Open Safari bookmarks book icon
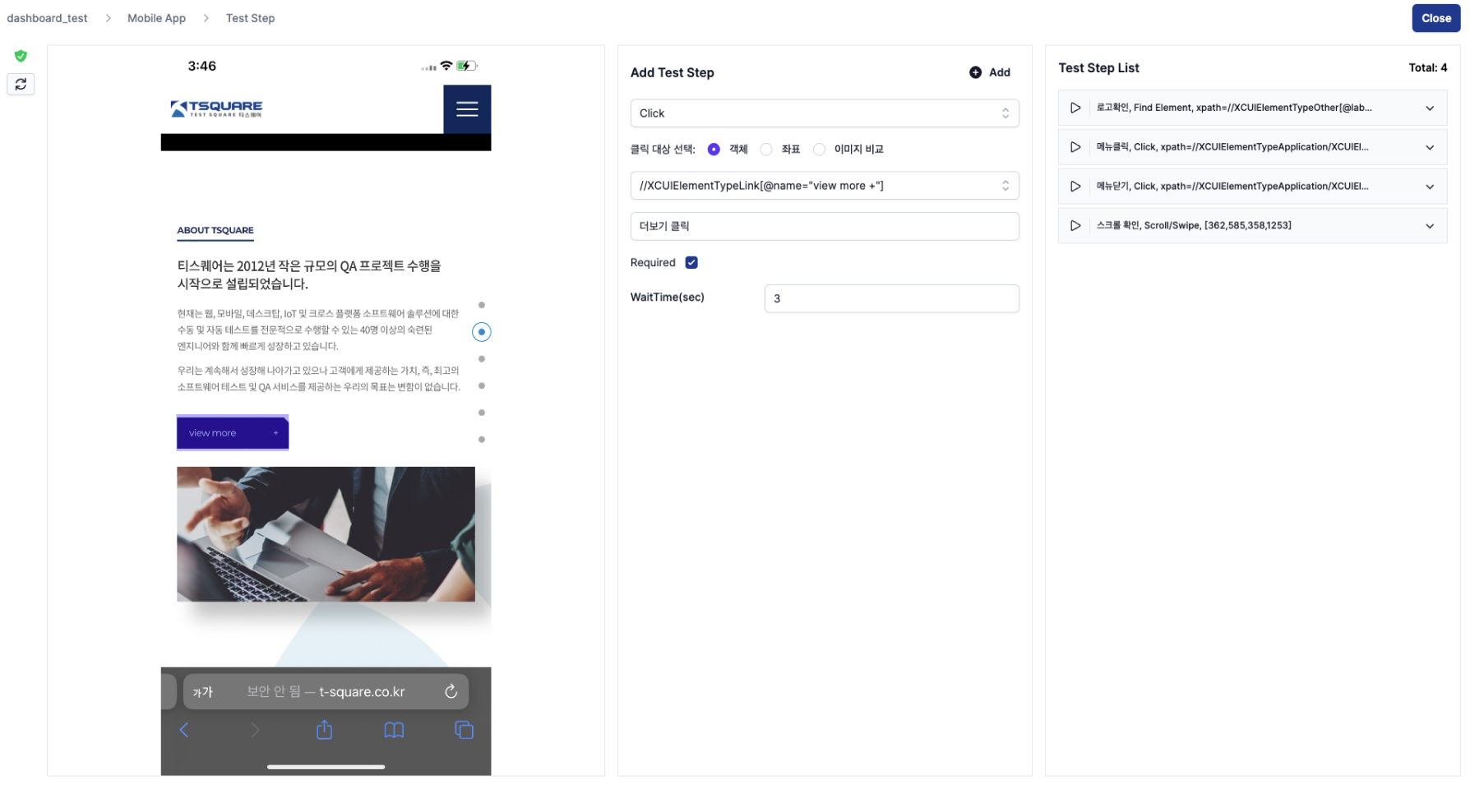The image size is (1470, 812). 394,730
